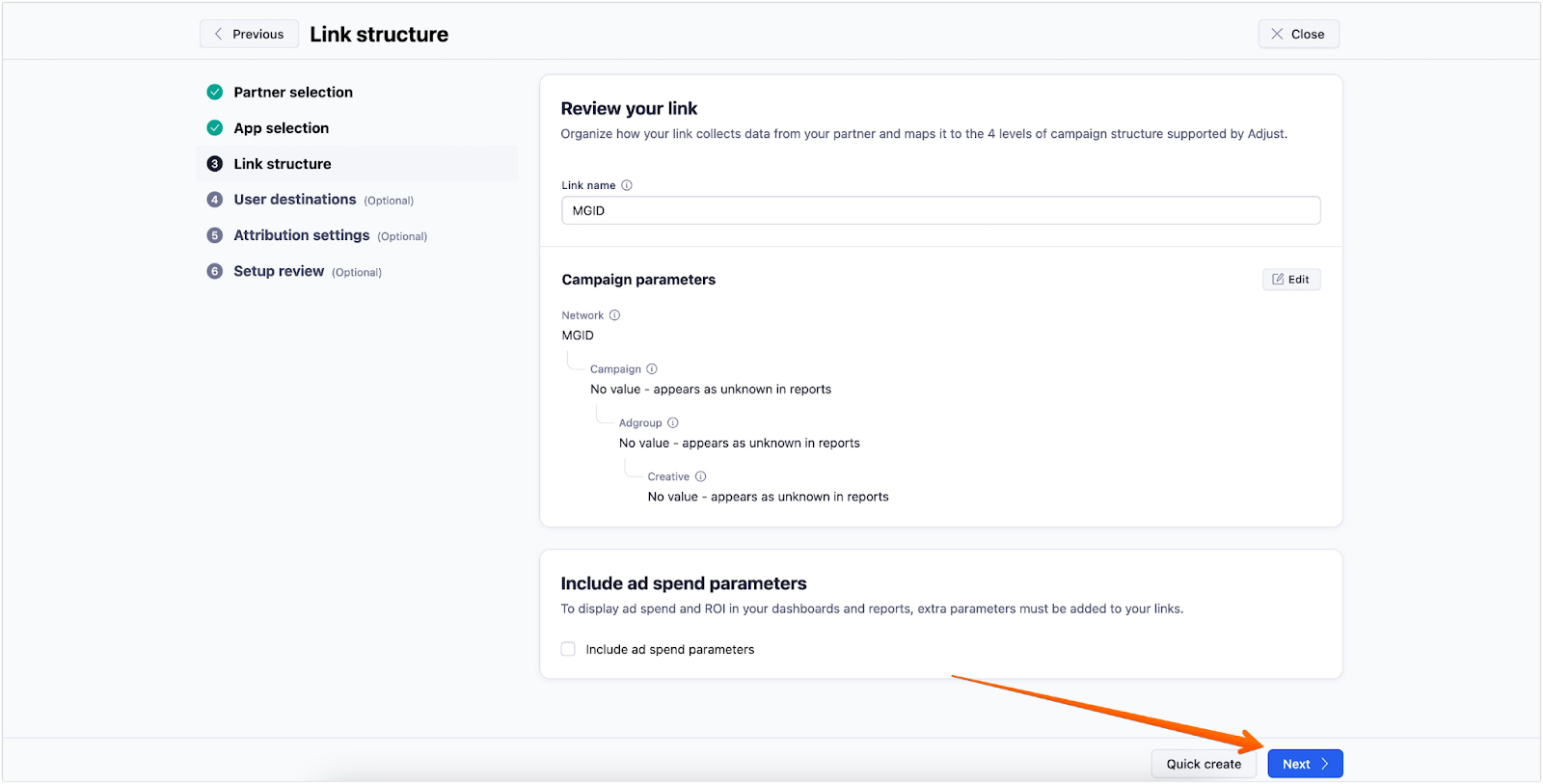Image resolution: width=1543 pixels, height=784 pixels.
Task: Close the Link structure wizard
Action: [x=1298, y=34]
